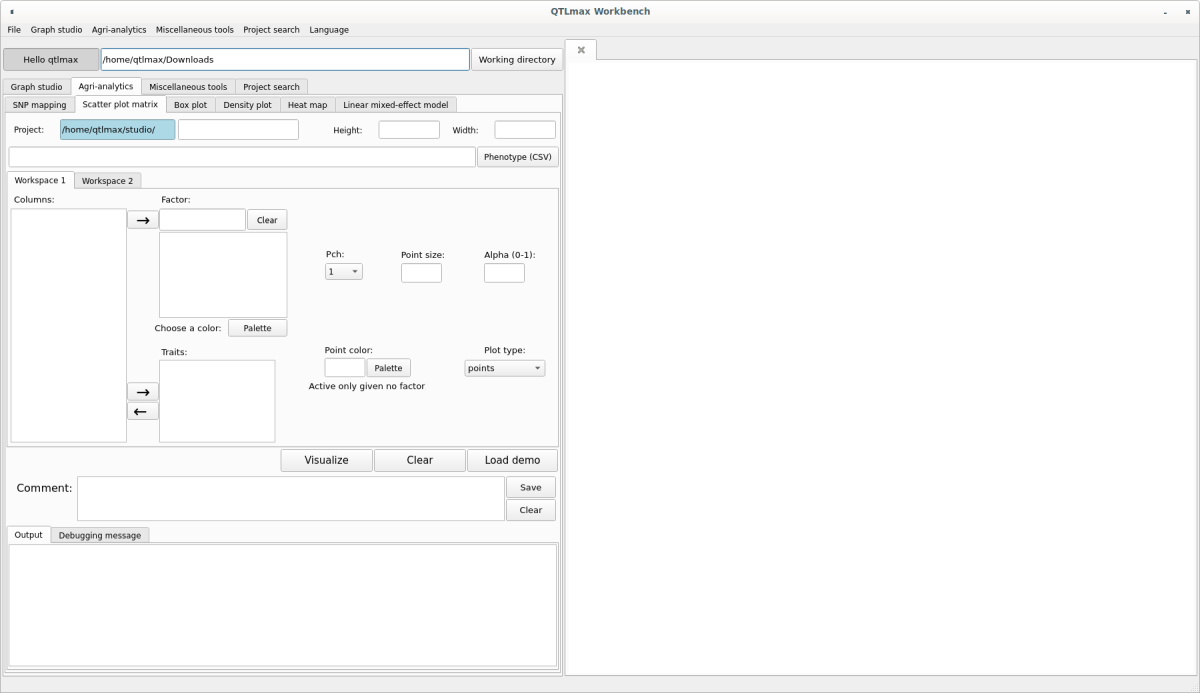This screenshot has width=1200, height=693.
Task: Focus the Alpha (0-1) input field
Action: [x=504, y=273]
